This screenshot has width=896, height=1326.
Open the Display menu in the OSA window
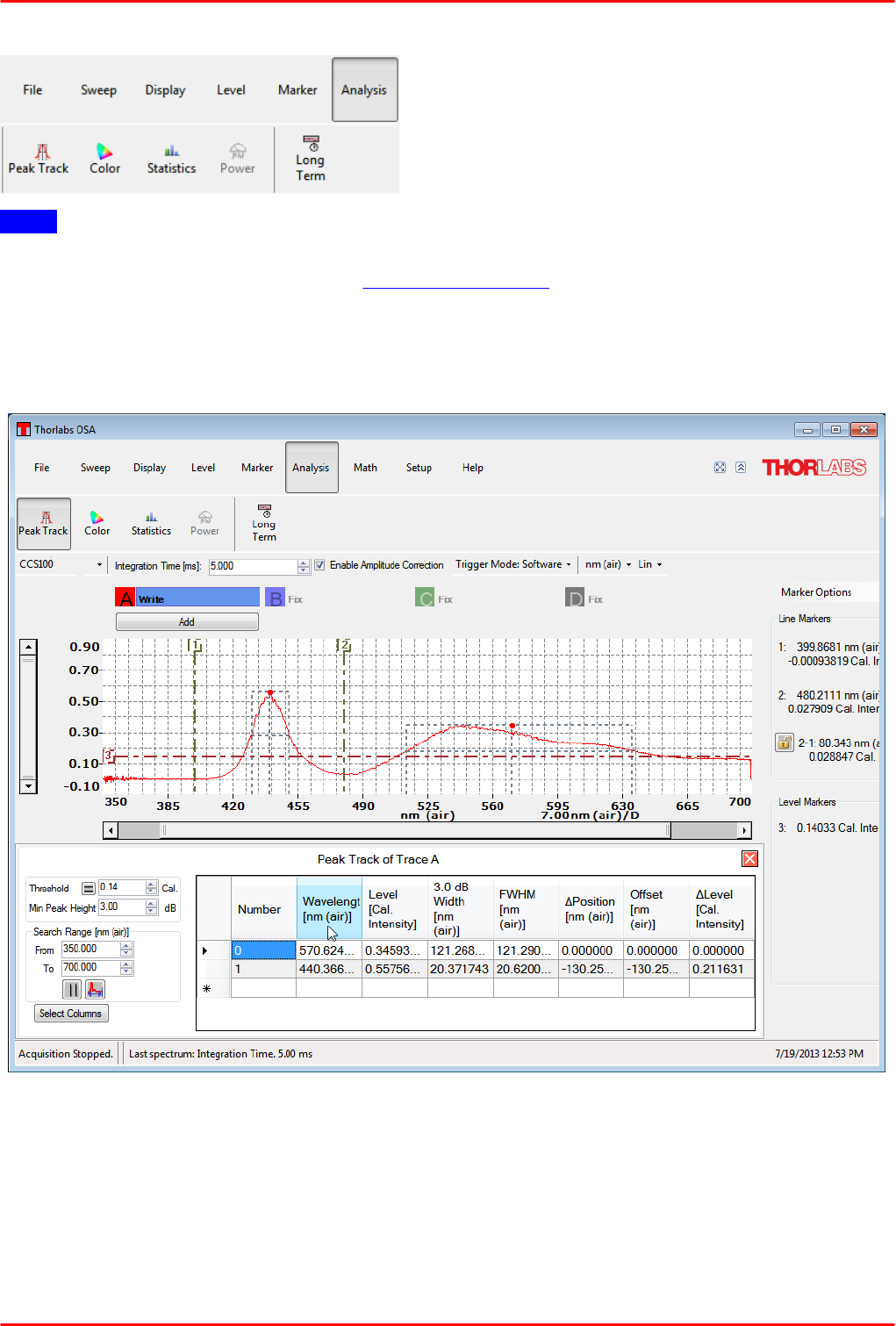coord(149,468)
